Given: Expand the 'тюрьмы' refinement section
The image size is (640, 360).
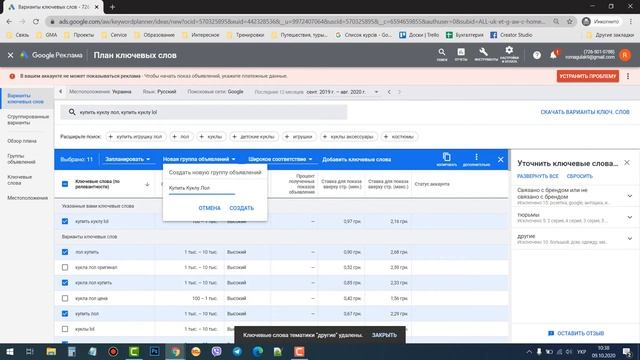Looking at the screenshot, I should pyautogui.click(x=630, y=217).
